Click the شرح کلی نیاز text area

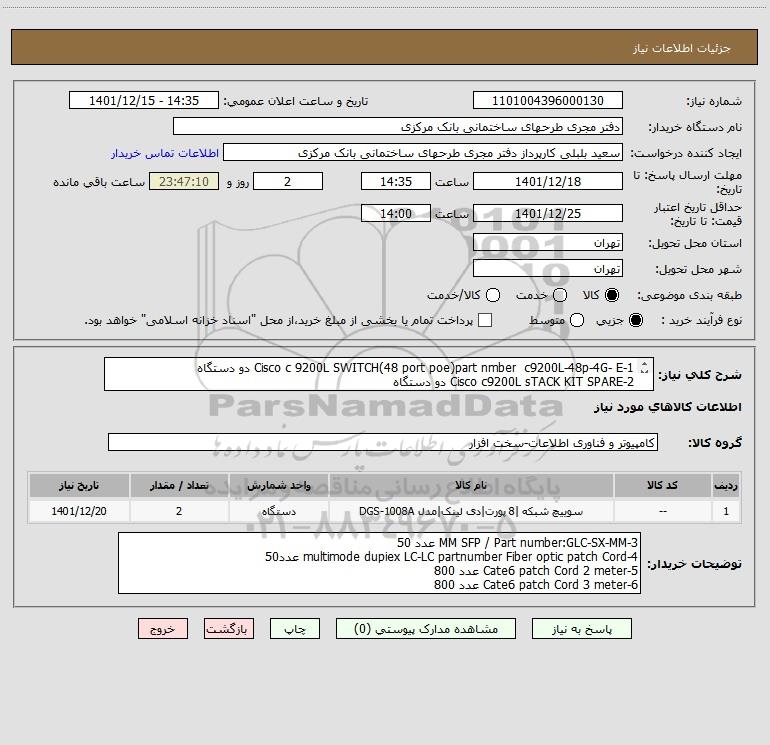pos(379,374)
